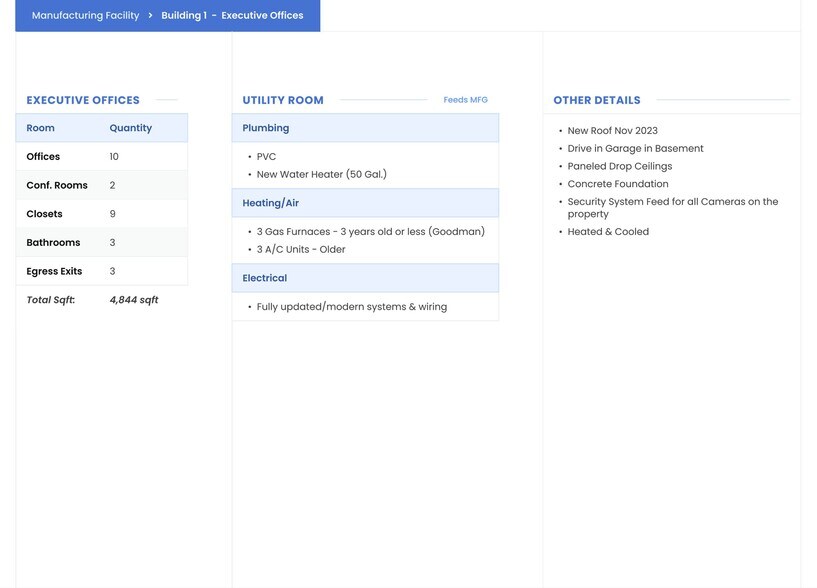Click the New Water Heater list item

click(x=321, y=174)
